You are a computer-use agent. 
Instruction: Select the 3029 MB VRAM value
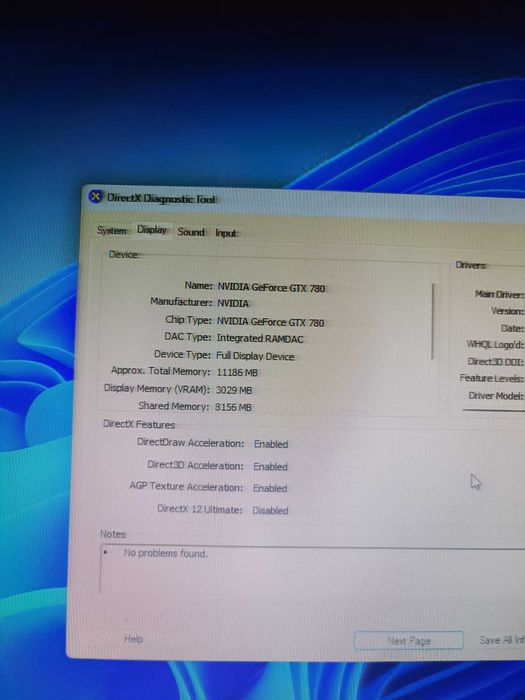coord(233,390)
